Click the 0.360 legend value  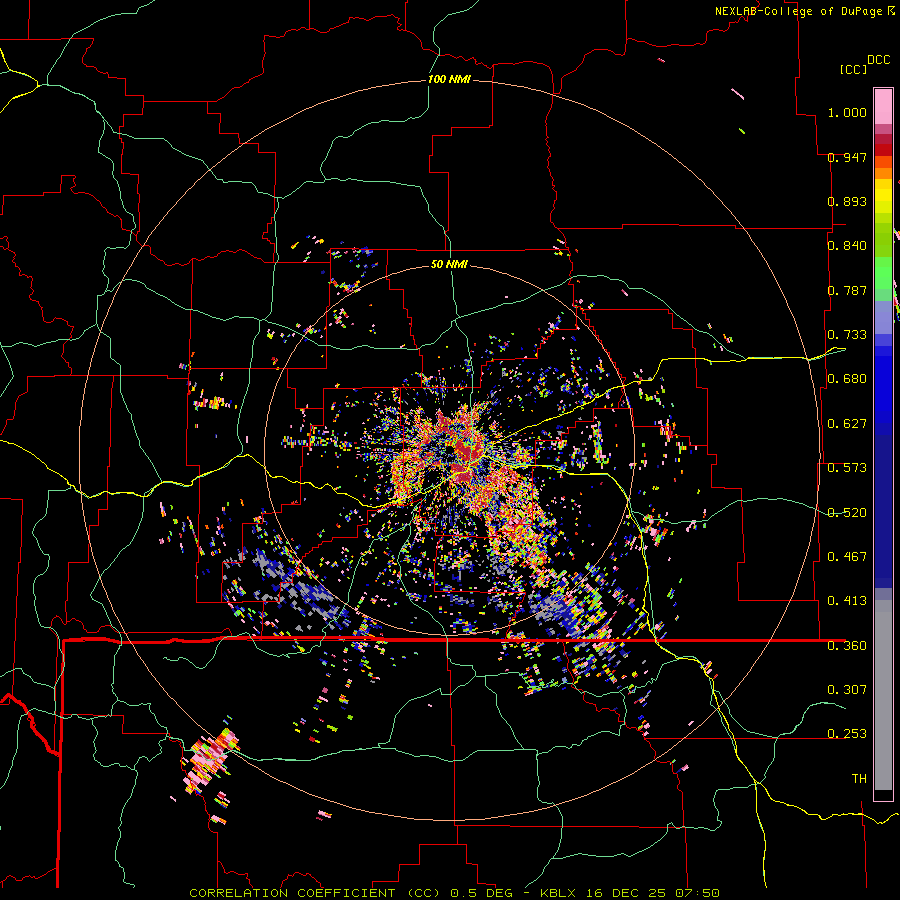coord(847,646)
